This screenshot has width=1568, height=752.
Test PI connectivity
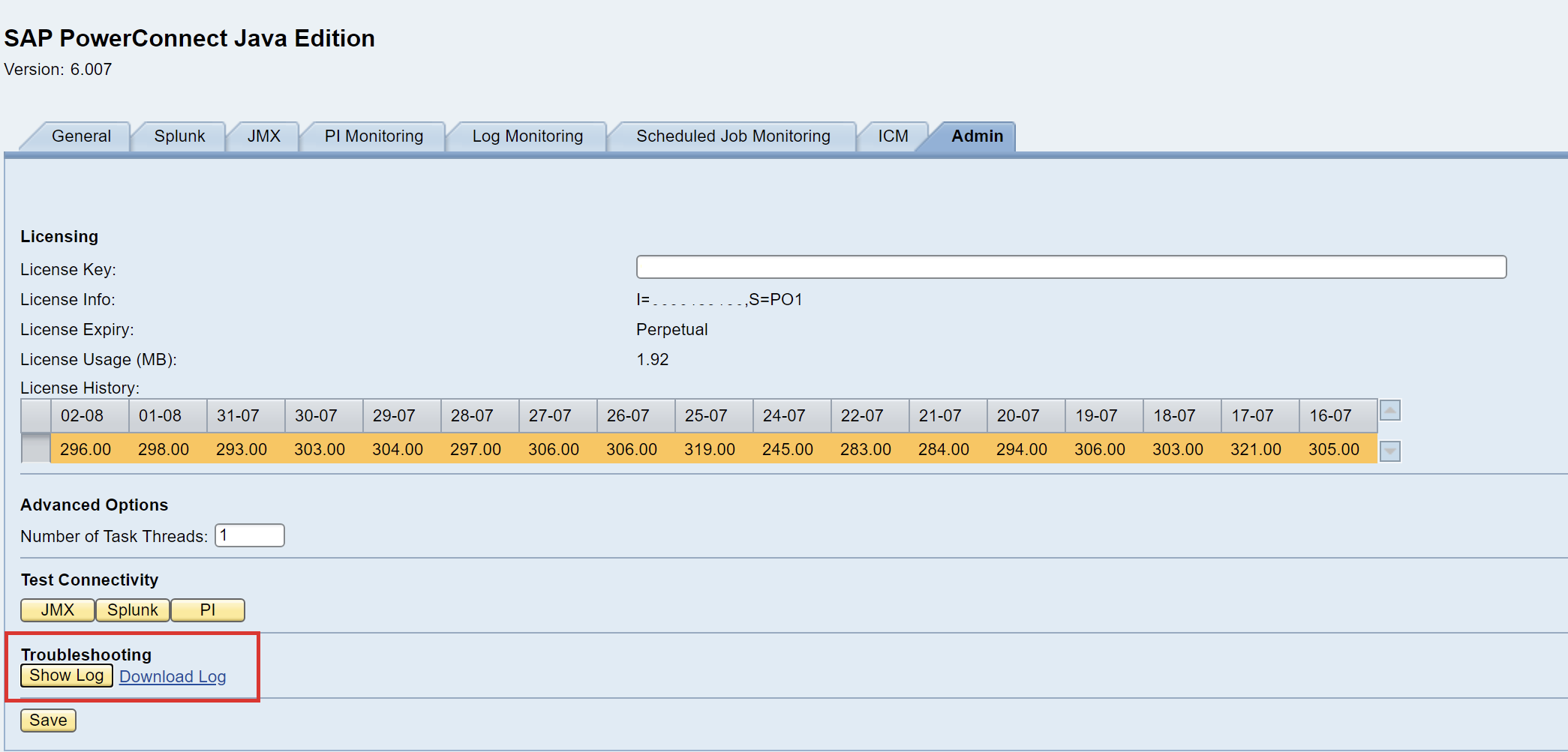(208, 610)
